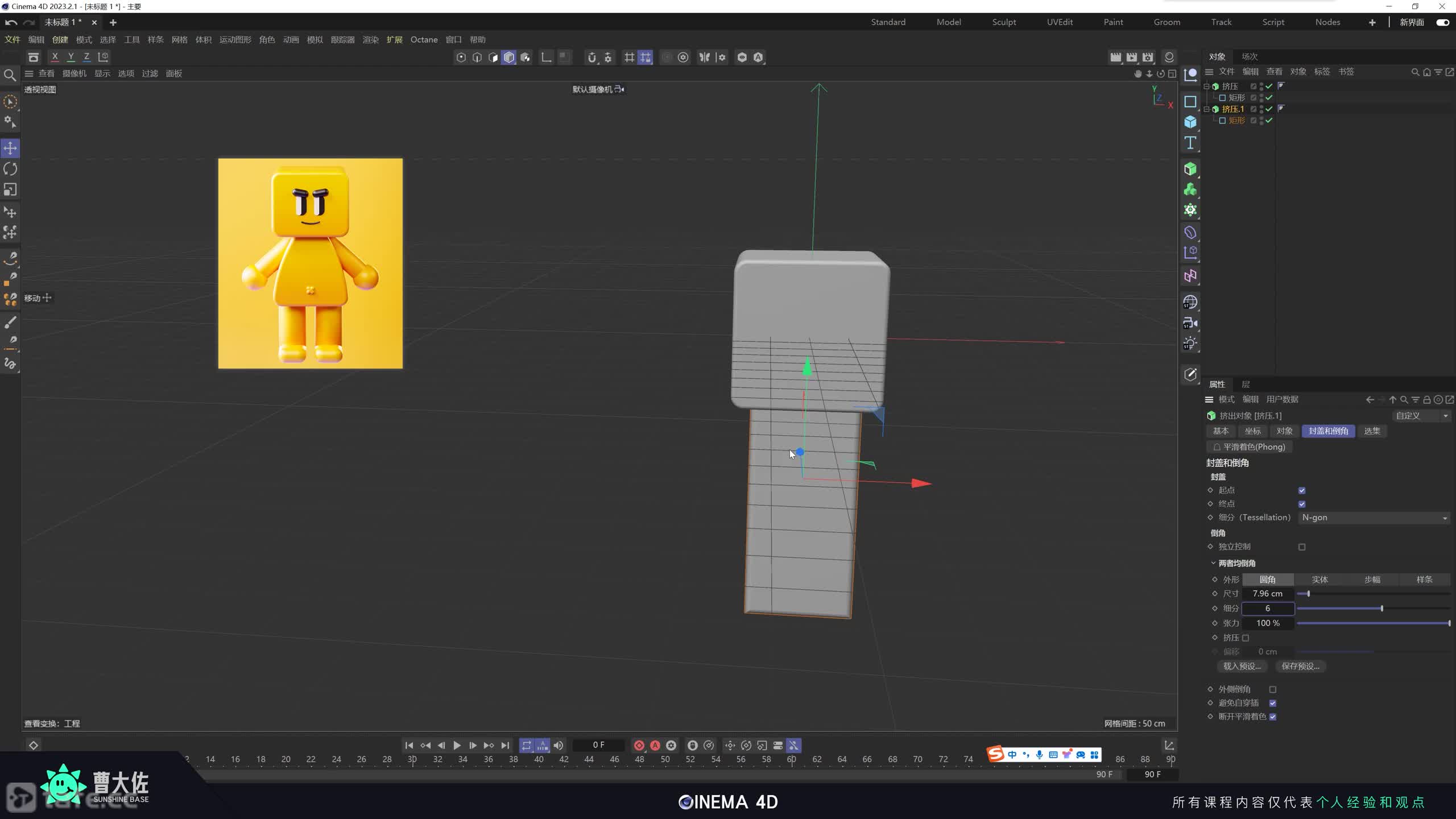This screenshot has height=819, width=1456.
Task: Click the Text spline tool icon
Action: click(x=1190, y=143)
